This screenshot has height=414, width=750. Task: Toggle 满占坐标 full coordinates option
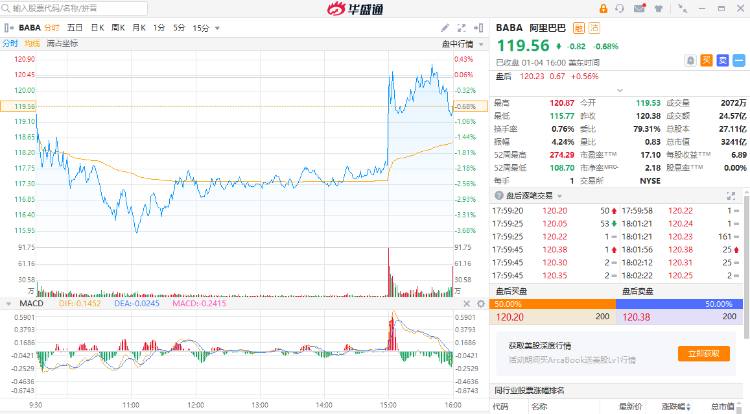pyautogui.click(x=62, y=44)
